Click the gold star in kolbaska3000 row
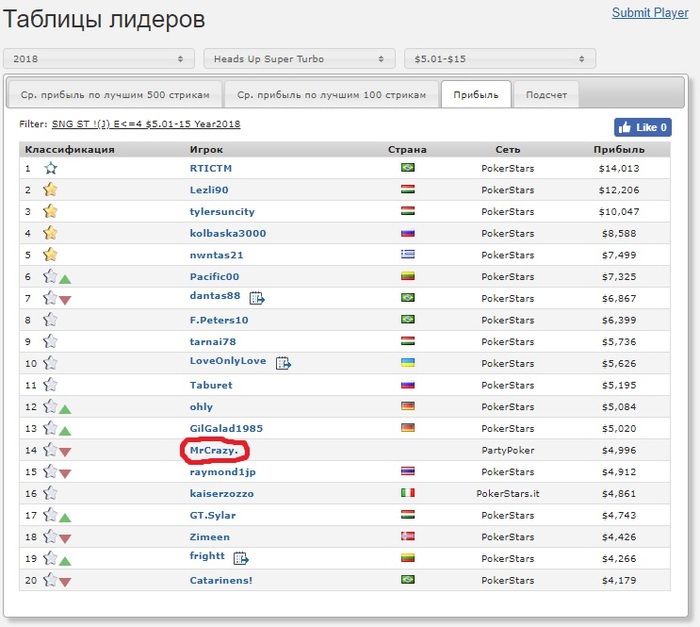The width and height of the screenshot is (700, 627). tap(50, 233)
